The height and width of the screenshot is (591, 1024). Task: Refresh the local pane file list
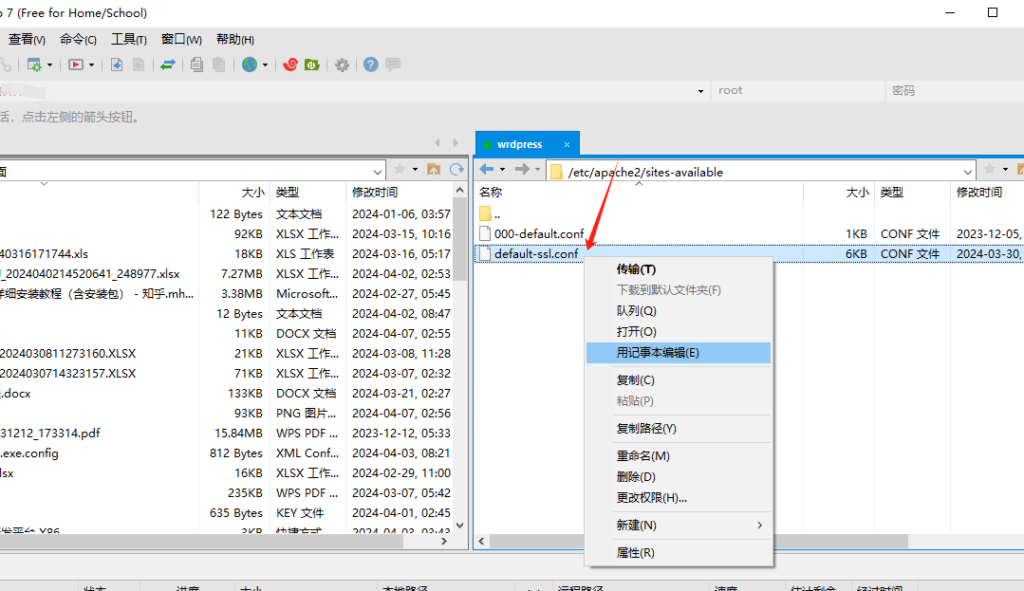(456, 170)
